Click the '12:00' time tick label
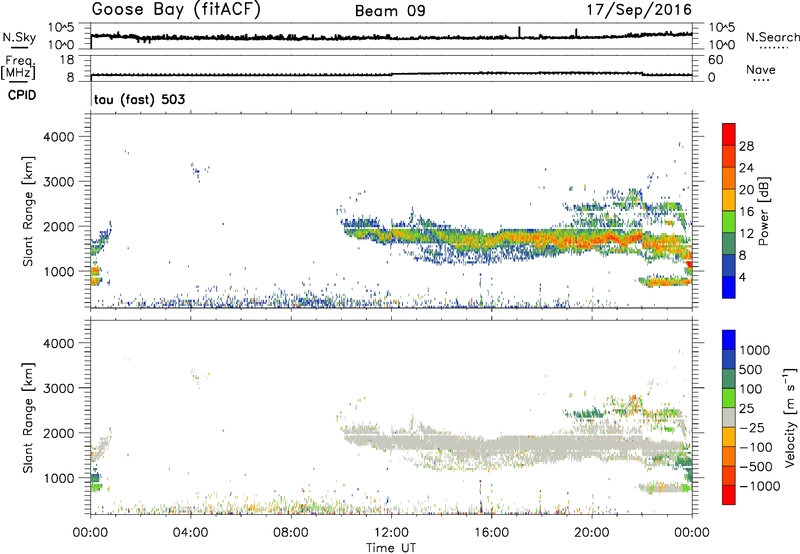This screenshot has width=800, height=554. tap(391, 533)
